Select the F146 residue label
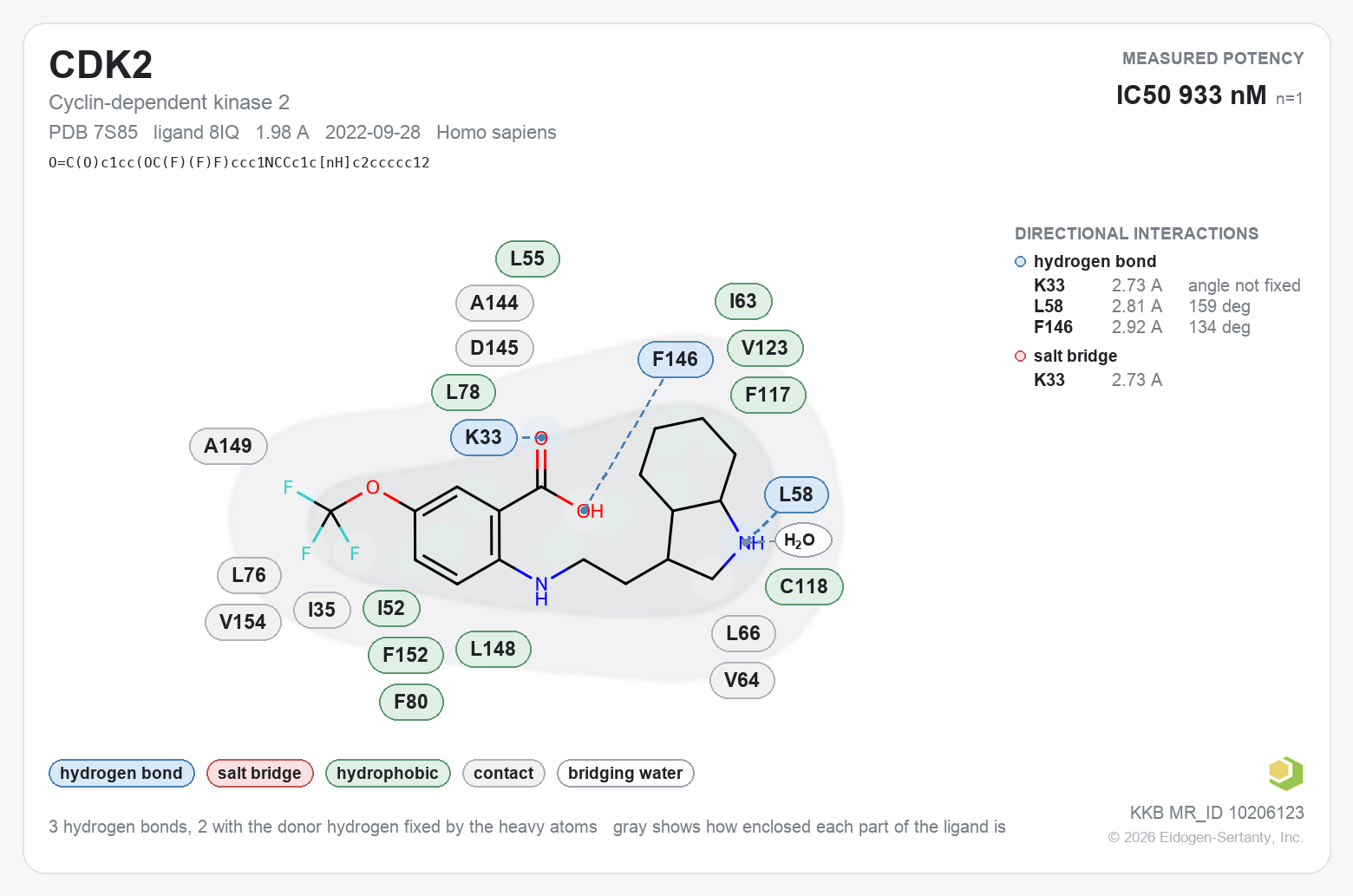The height and width of the screenshot is (896, 1353). point(676,359)
